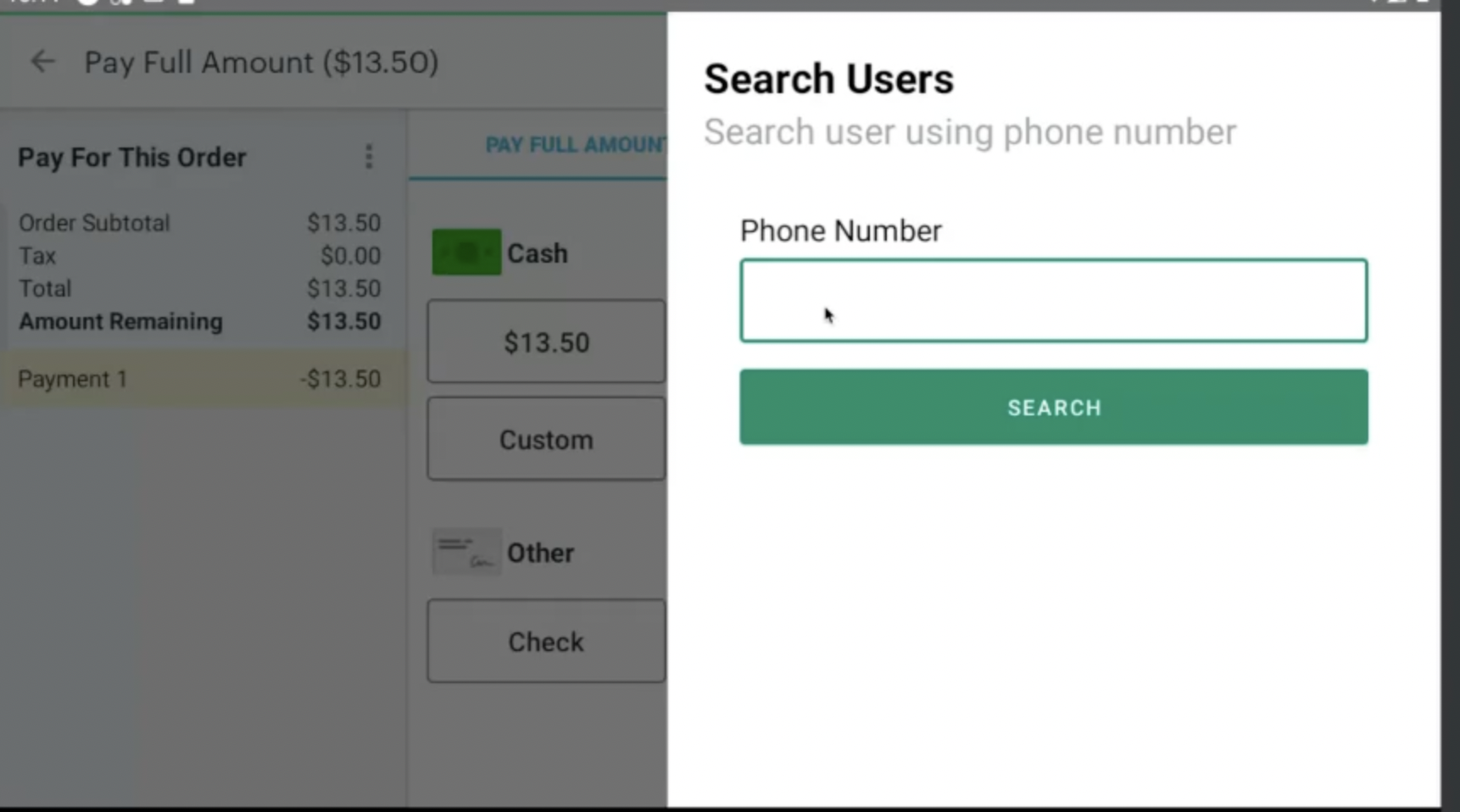This screenshot has height=812, width=1460.
Task: Click the green Cash bill icon
Action: point(466,253)
